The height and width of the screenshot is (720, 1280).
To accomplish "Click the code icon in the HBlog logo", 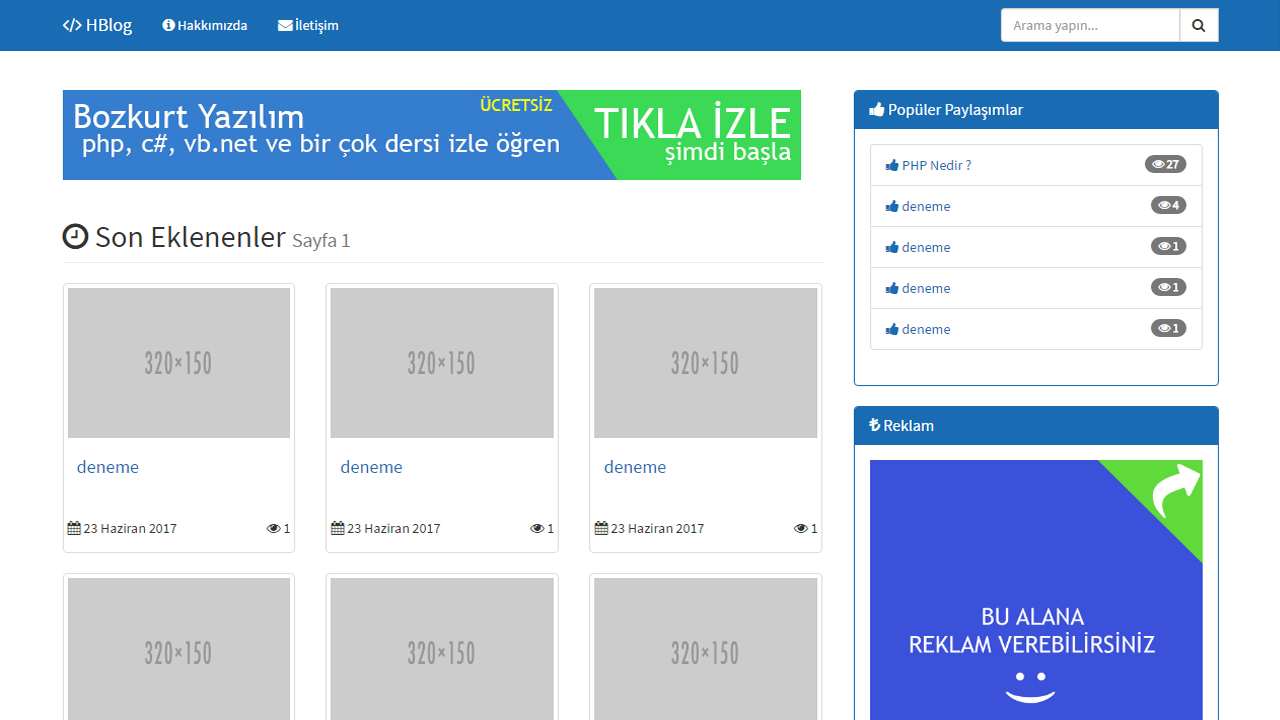I will 70,24.
